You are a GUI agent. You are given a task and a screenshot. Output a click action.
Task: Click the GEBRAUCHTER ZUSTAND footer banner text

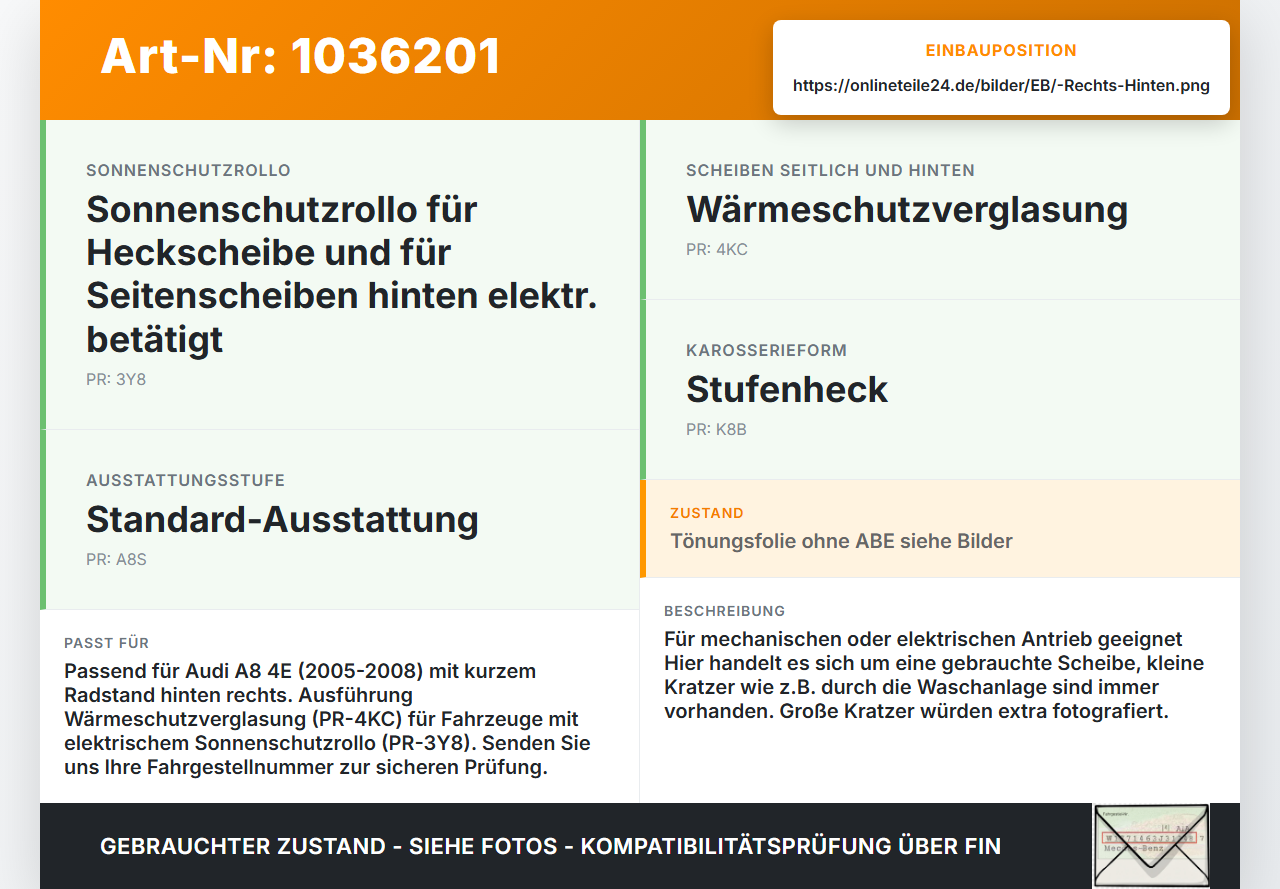pyautogui.click(x=550, y=846)
